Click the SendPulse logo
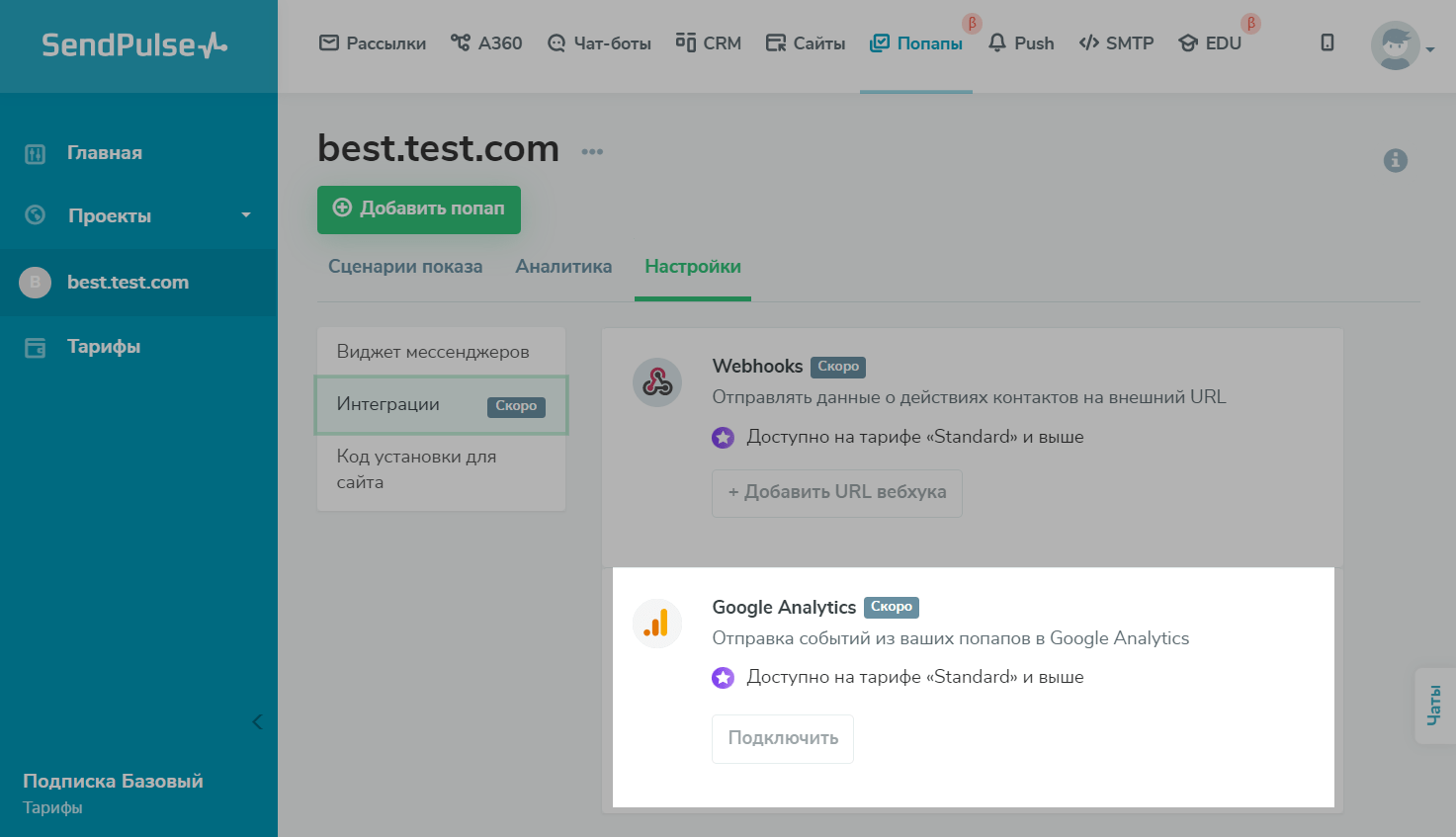 134,45
